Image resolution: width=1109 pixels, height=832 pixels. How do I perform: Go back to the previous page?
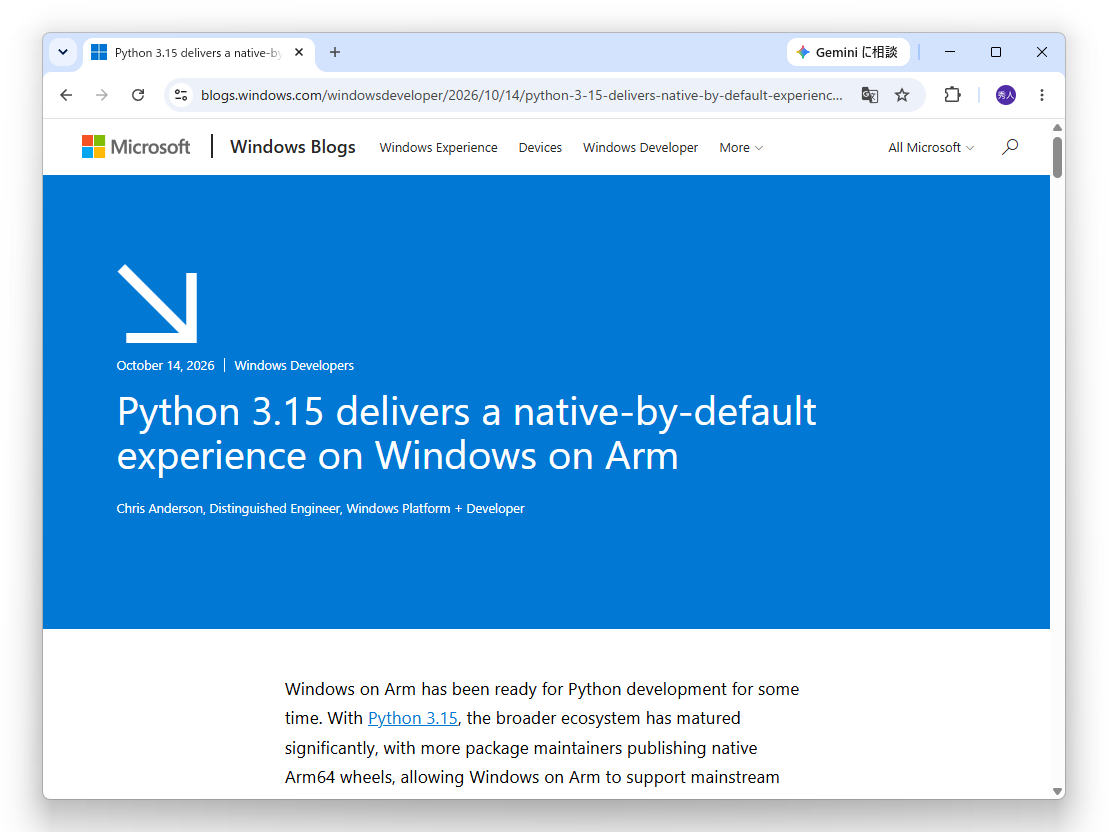[x=66, y=95]
